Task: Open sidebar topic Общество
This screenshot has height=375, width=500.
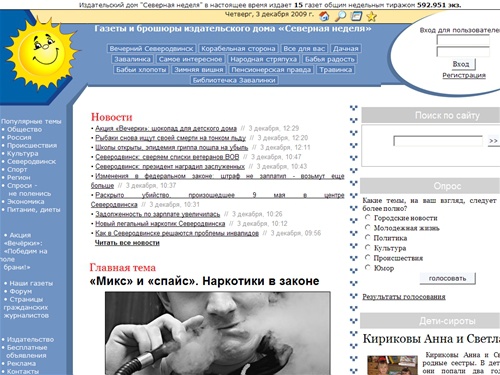Action: pos(24,129)
